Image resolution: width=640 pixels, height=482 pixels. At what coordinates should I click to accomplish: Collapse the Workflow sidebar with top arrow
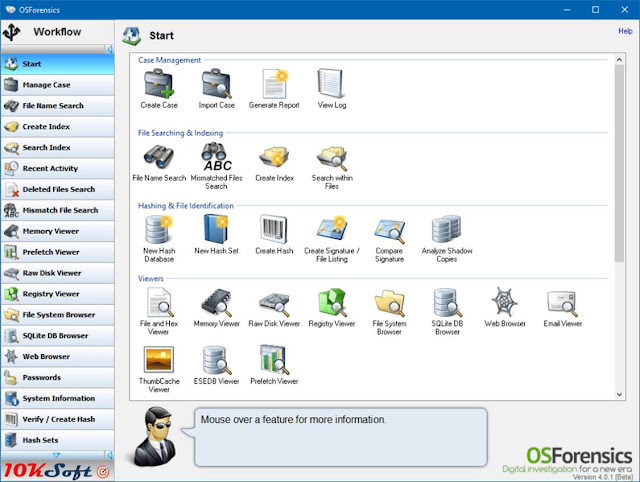(x=109, y=49)
